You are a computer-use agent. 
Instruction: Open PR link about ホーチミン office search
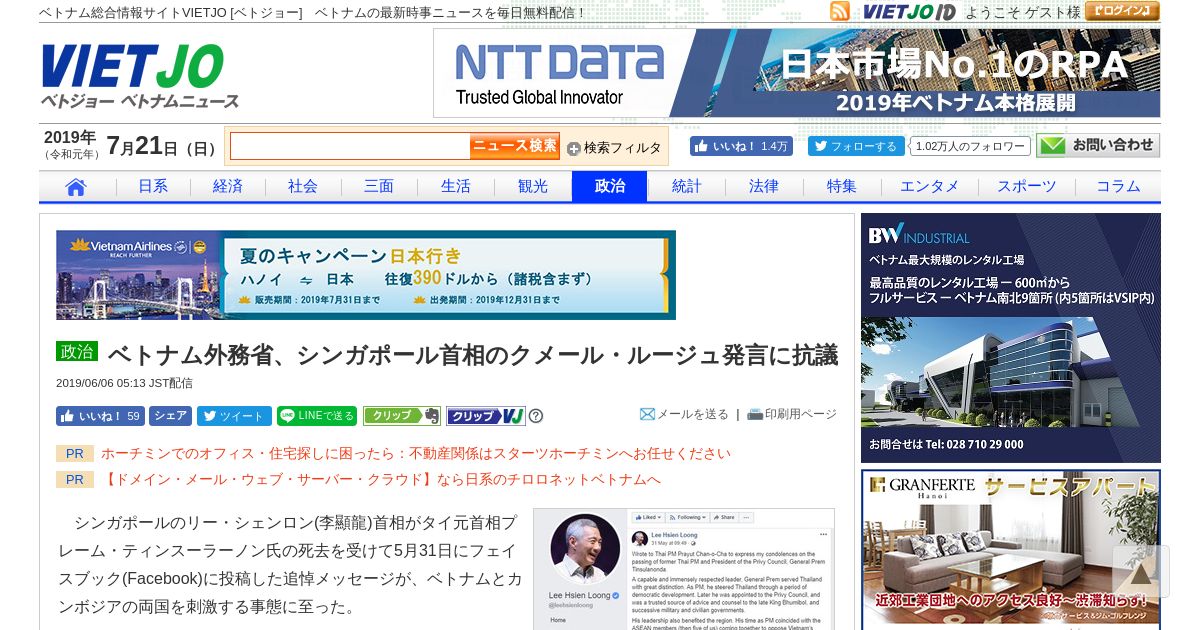(x=416, y=453)
